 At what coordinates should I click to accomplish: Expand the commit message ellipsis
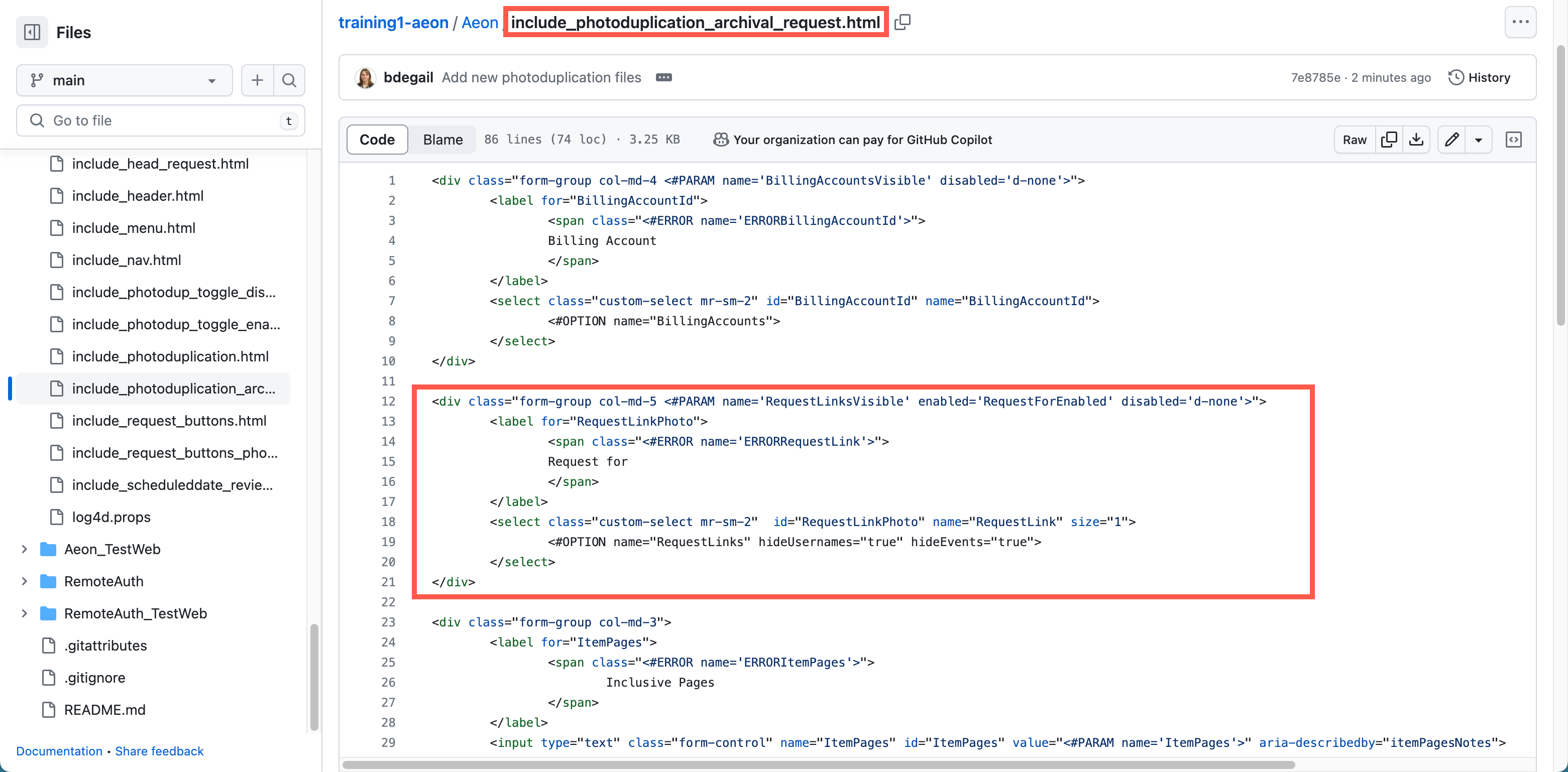point(663,77)
